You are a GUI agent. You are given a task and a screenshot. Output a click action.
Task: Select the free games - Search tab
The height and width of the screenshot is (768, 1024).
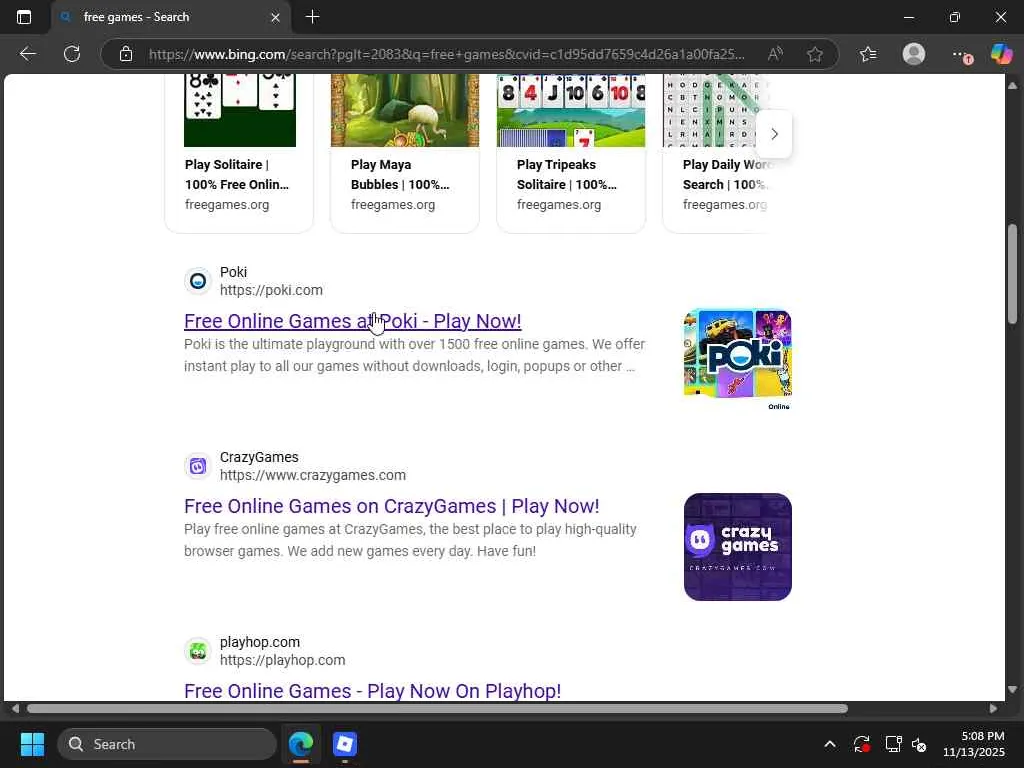point(170,17)
